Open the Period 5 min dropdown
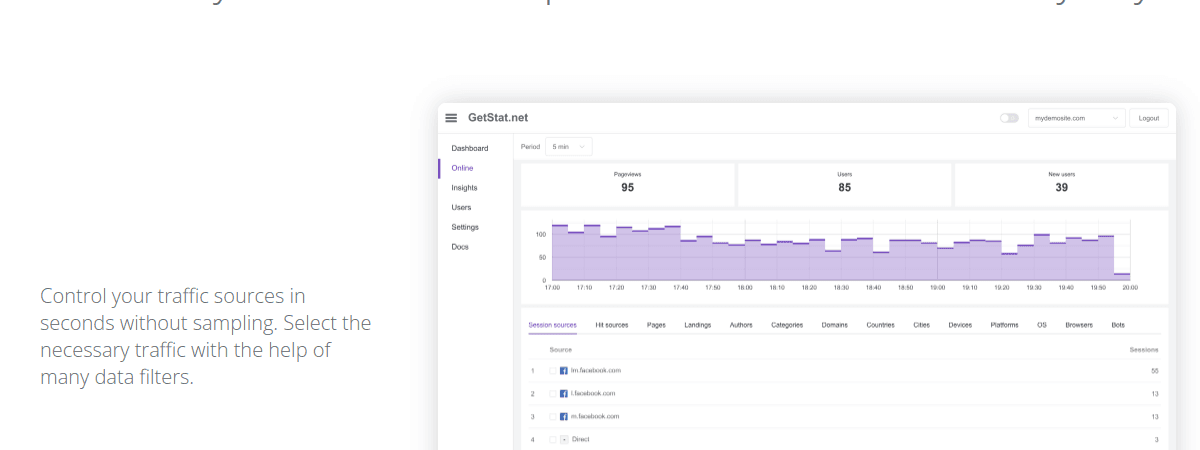Viewport: 1200px width, 450px height. point(569,147)
